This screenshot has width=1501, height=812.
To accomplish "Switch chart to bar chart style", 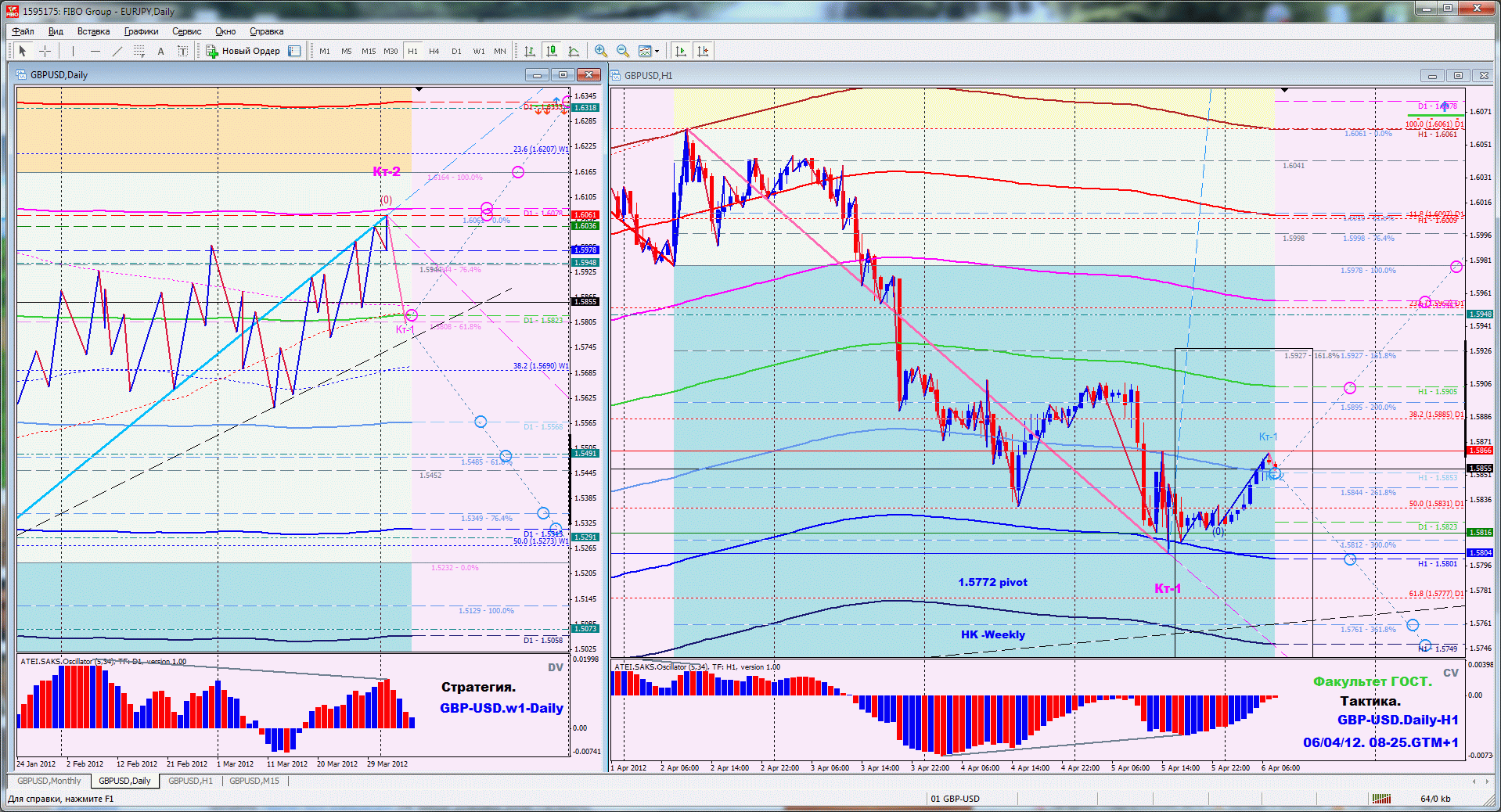I will click(x=530, y=51).
